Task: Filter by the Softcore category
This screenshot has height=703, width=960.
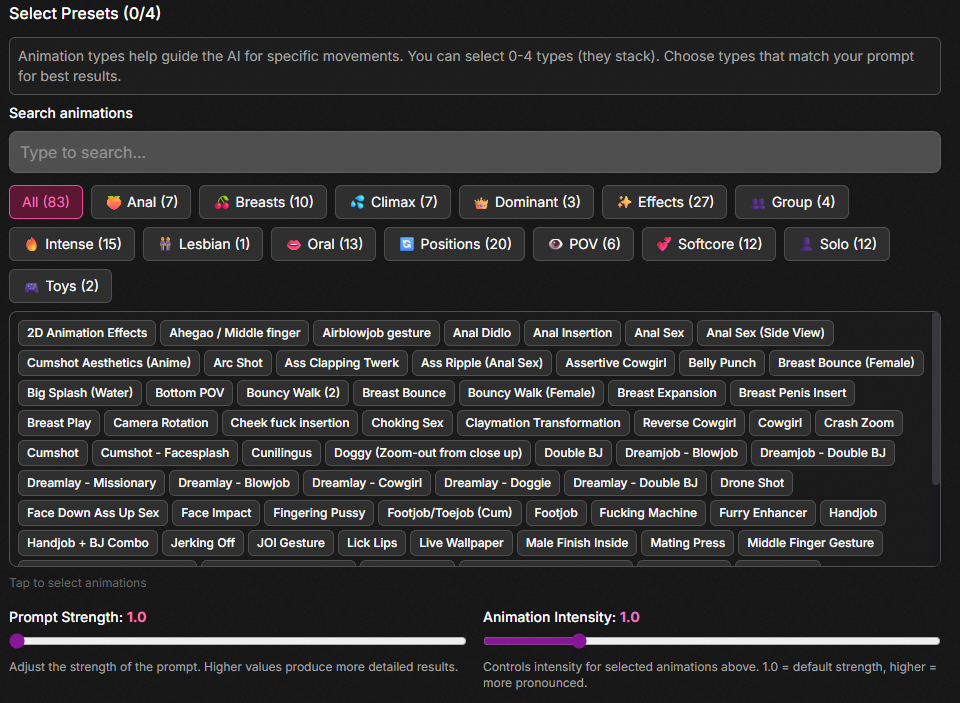Action: point(708,244)
